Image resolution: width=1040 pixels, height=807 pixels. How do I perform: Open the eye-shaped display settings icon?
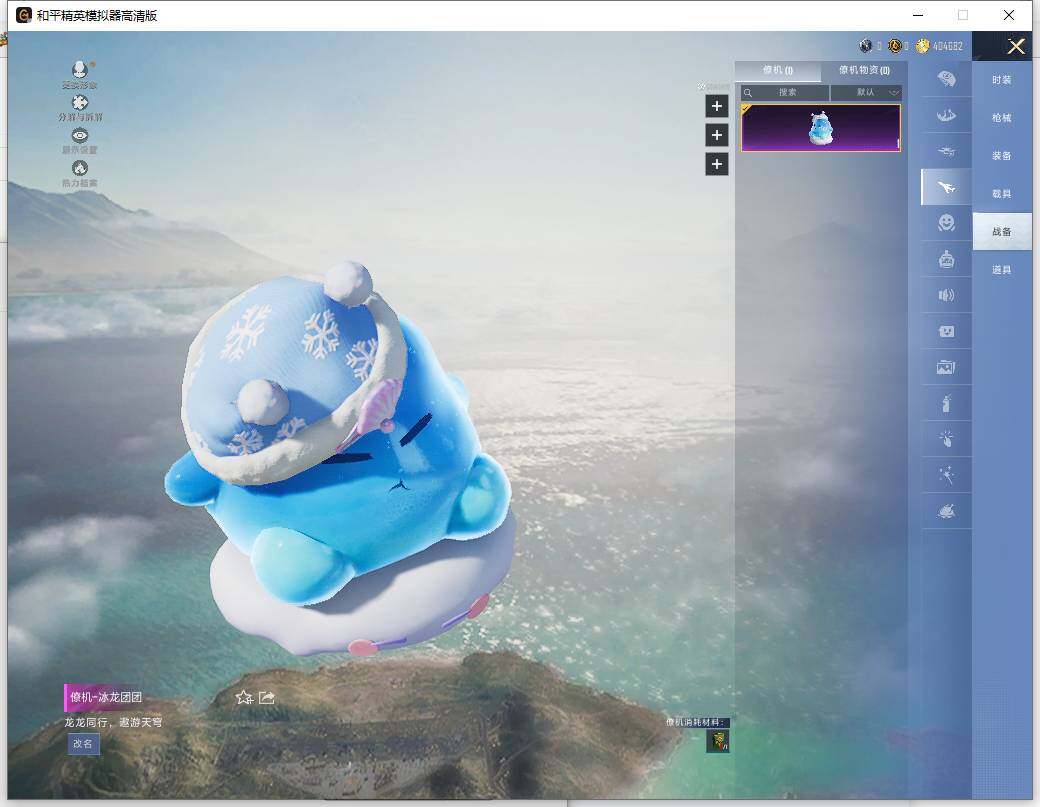[x=80, y=135]
